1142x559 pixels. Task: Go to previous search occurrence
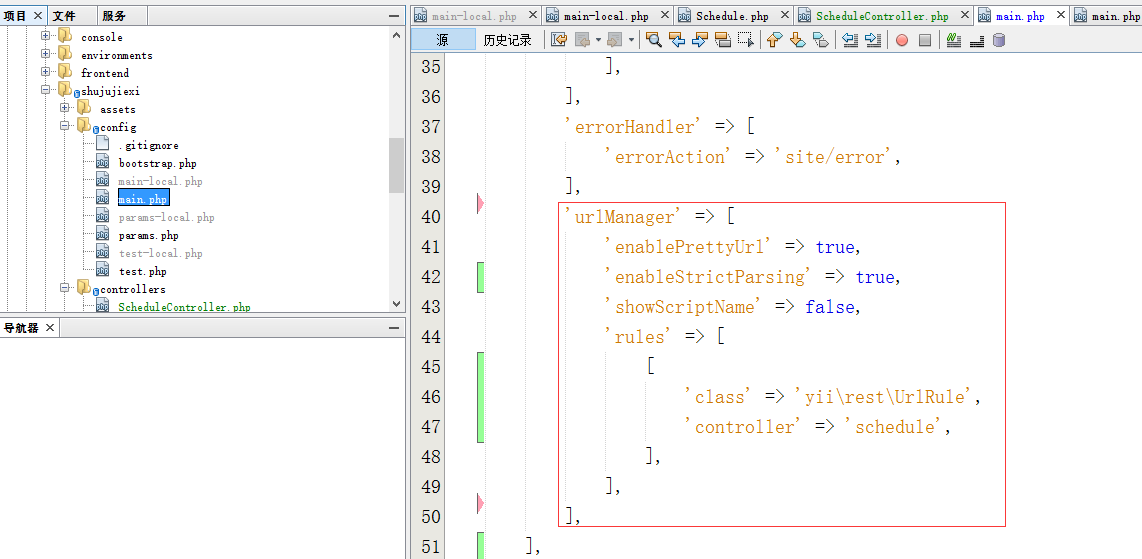(x=676, y=40)
